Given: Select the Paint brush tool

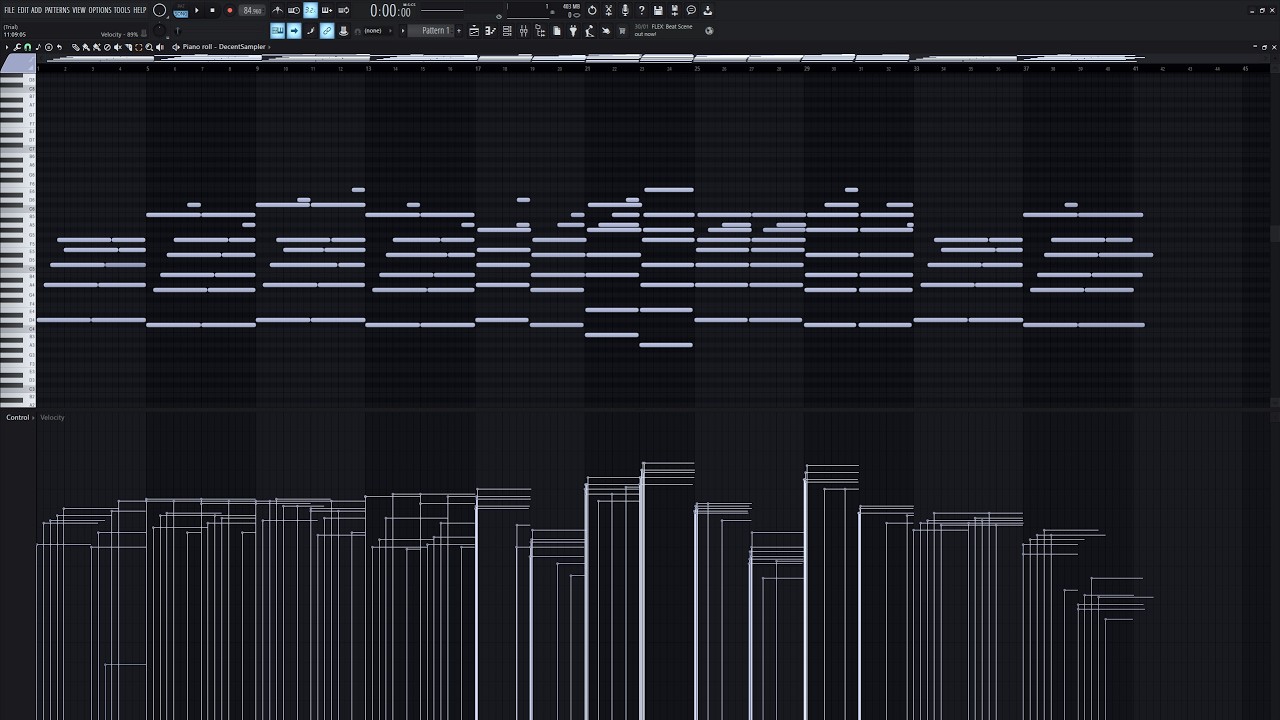Looking at the screenshot, I should pyautogui.click(x=86, y=47).
